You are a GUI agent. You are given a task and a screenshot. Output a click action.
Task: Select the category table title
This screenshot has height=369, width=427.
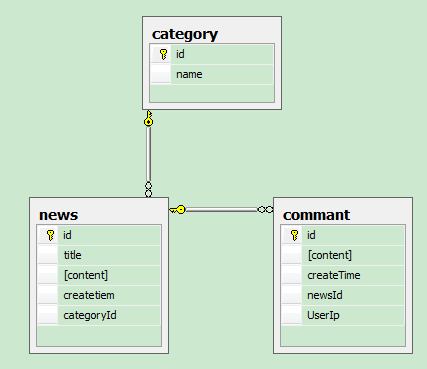click(x=185, y=34)
